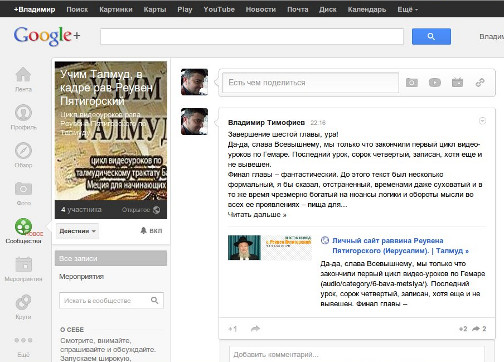Click the avatar beside Владимир Тимофеев post

coord(194,121)
